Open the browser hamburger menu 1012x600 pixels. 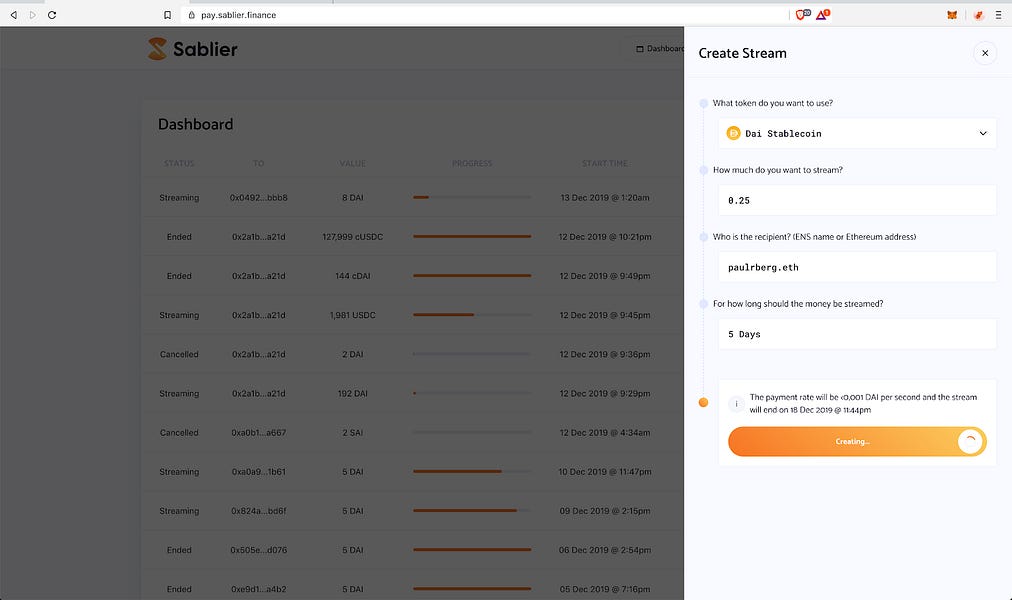coord(998,15)
